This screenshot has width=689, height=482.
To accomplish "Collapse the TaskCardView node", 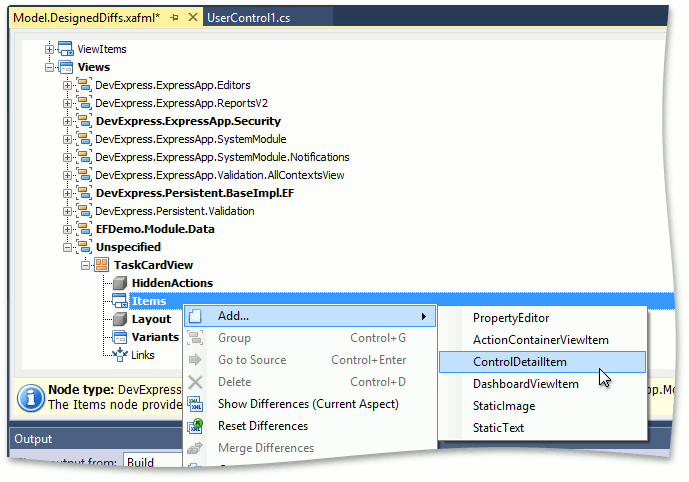I will (x=86, y=265).
